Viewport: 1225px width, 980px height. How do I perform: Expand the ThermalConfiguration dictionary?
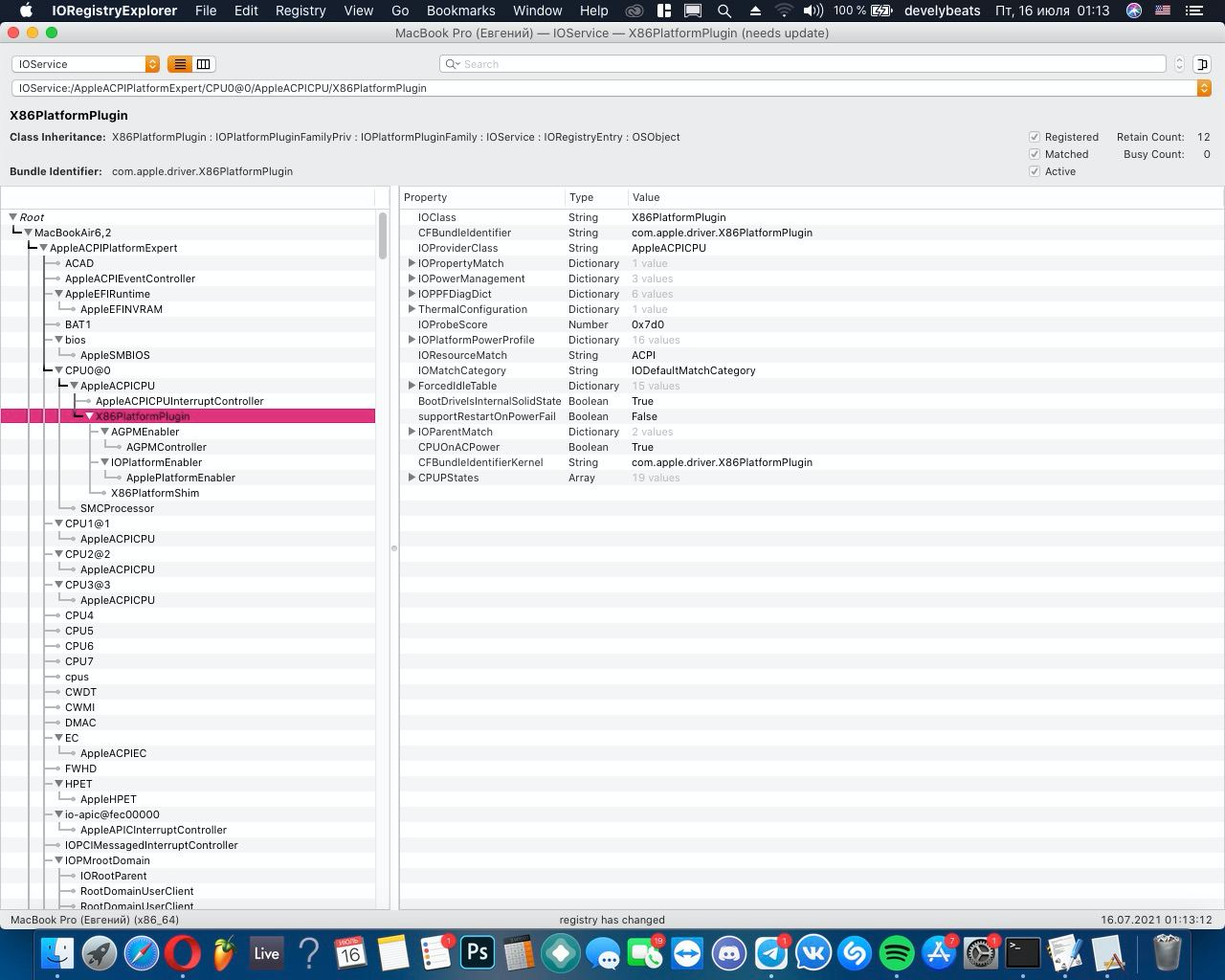pyautogui.click(x=412, y=309)
